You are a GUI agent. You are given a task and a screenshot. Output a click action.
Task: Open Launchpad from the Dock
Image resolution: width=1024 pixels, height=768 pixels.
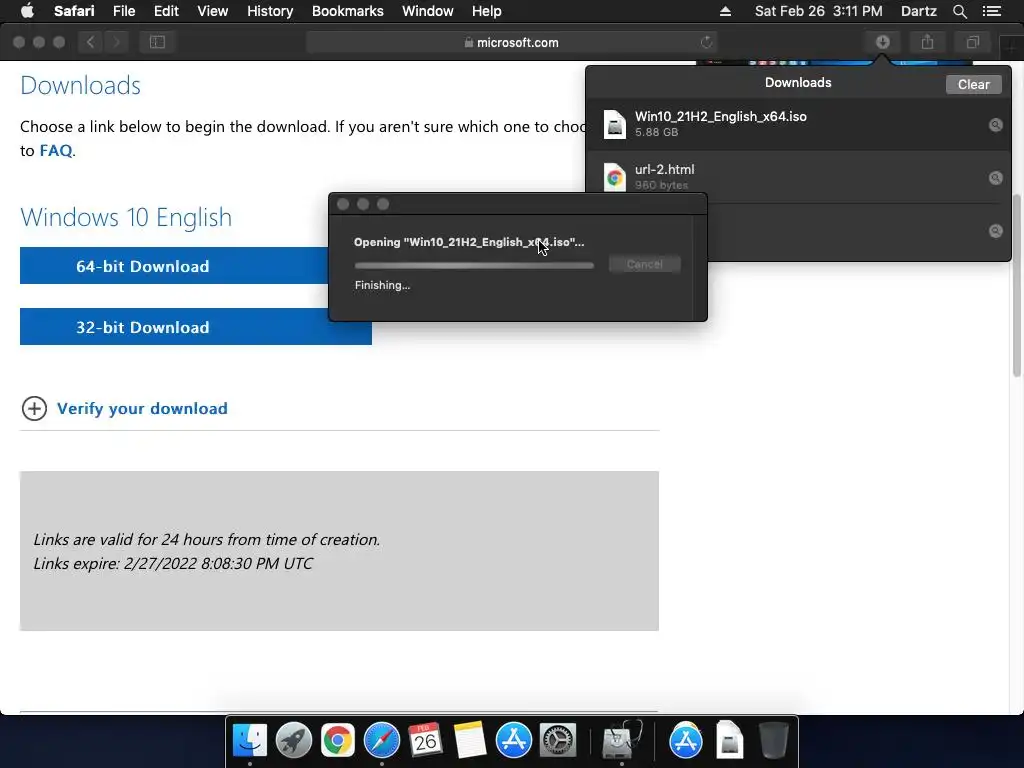click(x=294, y=740)
